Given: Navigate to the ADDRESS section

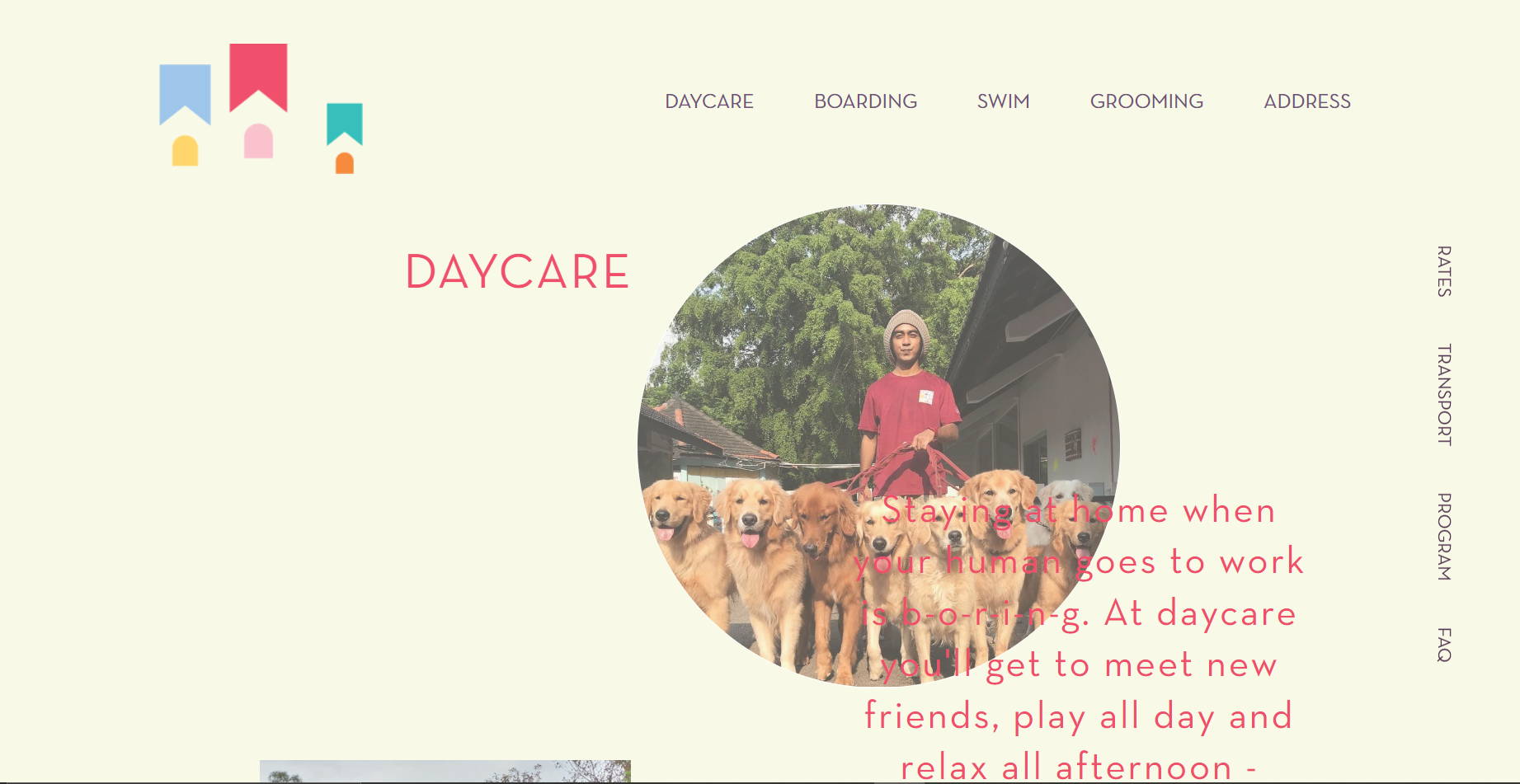Looking at the screenshot, I should (x=1307, y=101).
